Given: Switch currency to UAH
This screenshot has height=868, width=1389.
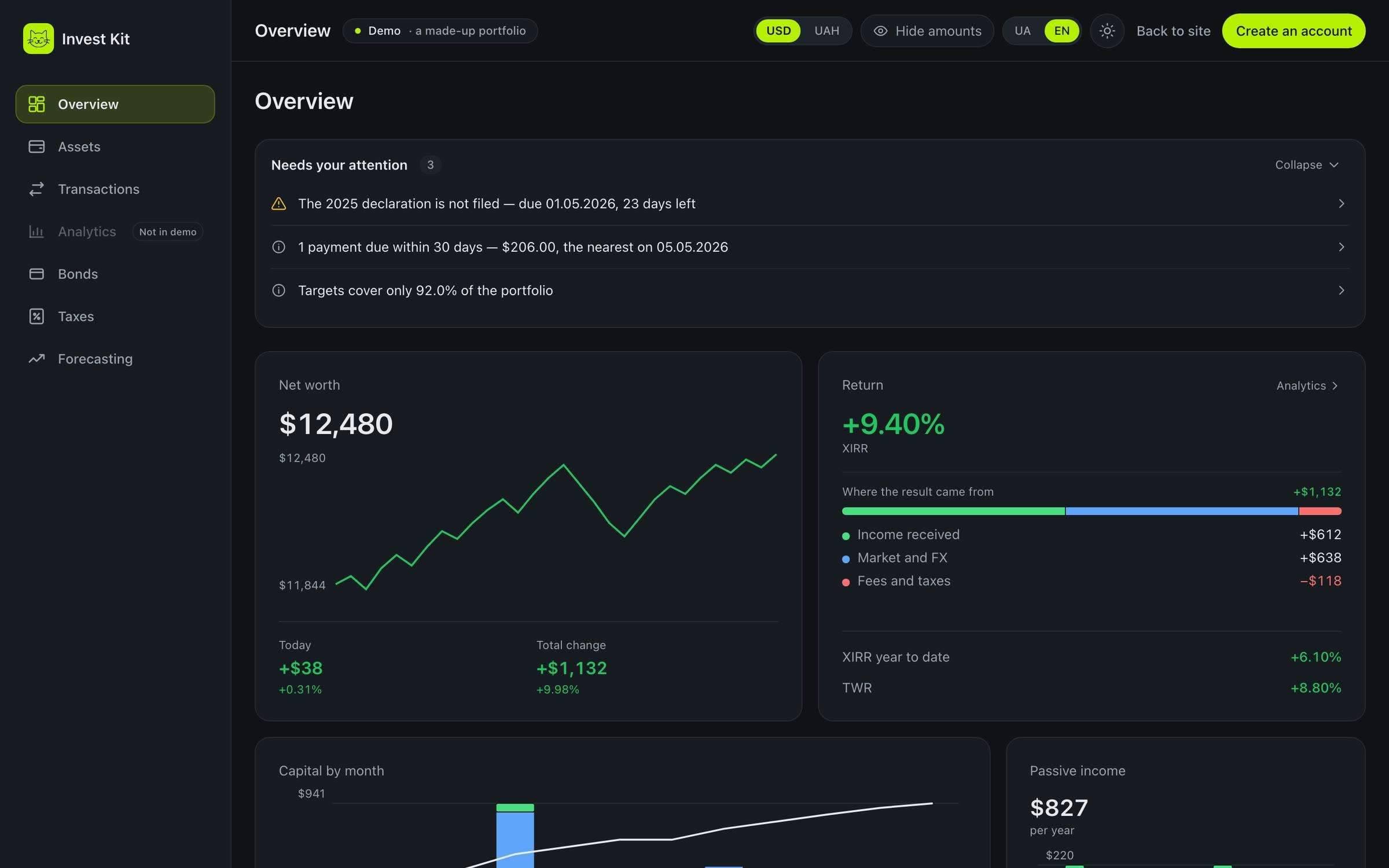Looking at the screenshot, I should pos(826,31).
